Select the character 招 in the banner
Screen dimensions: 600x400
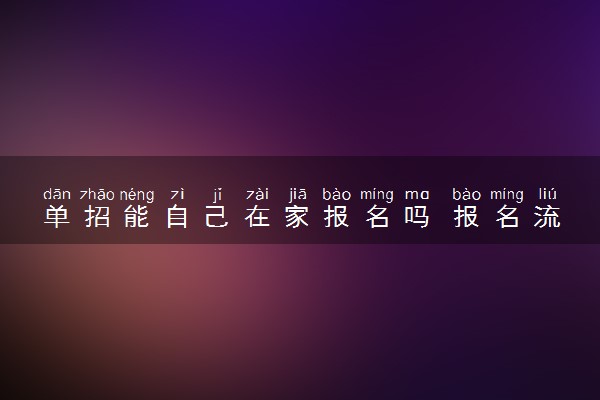97,217
